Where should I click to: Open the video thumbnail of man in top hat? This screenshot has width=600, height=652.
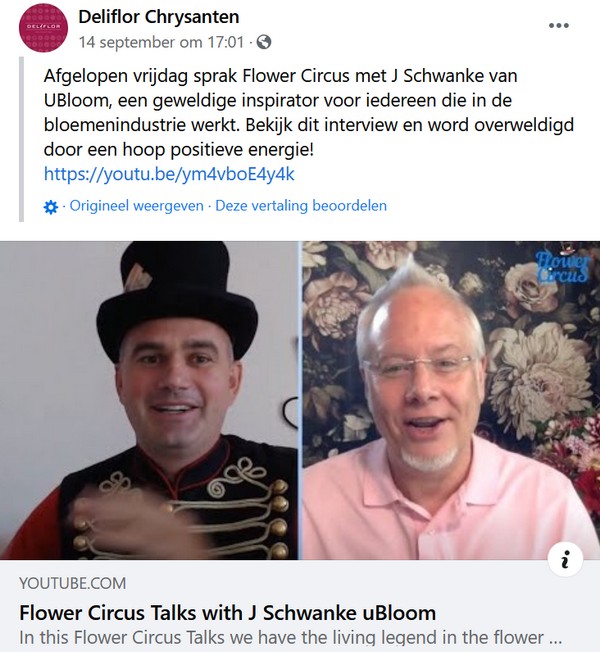tap(148, 400)
